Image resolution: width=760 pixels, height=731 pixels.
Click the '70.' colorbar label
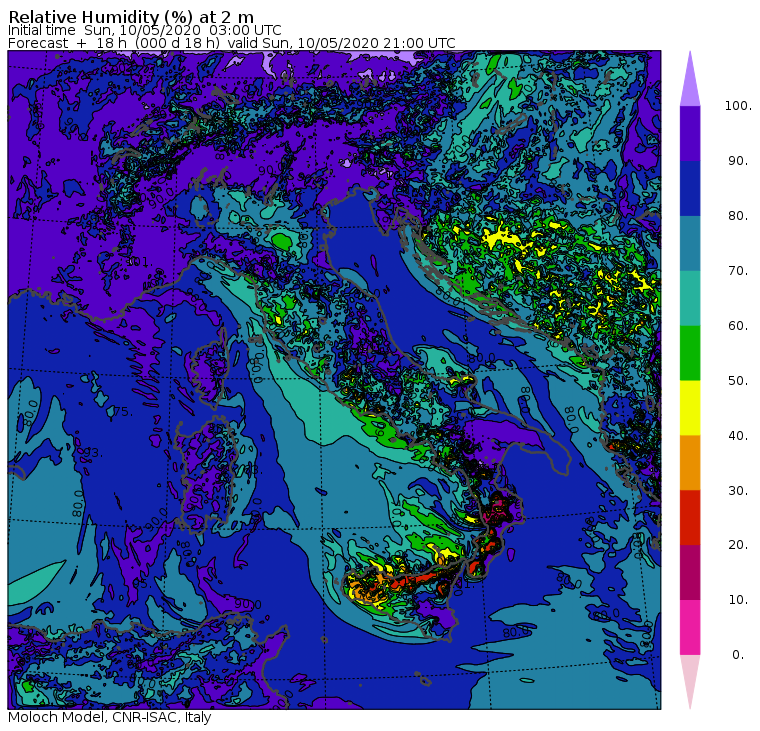coord(738,270)
